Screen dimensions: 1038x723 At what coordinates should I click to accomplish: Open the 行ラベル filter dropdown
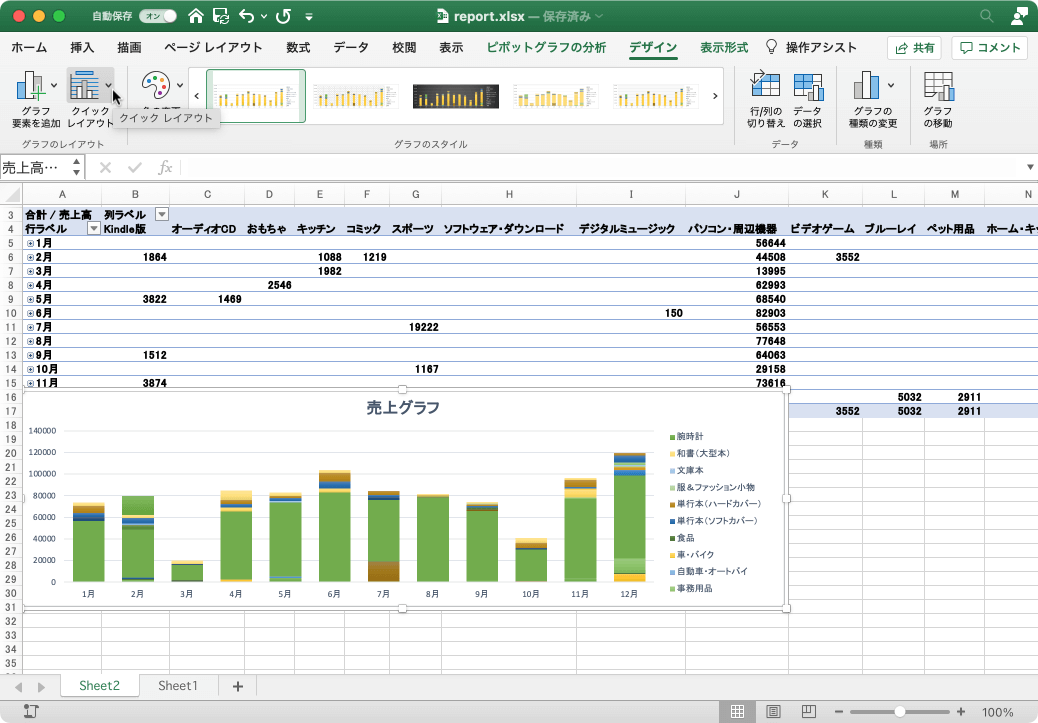(94, 228)
